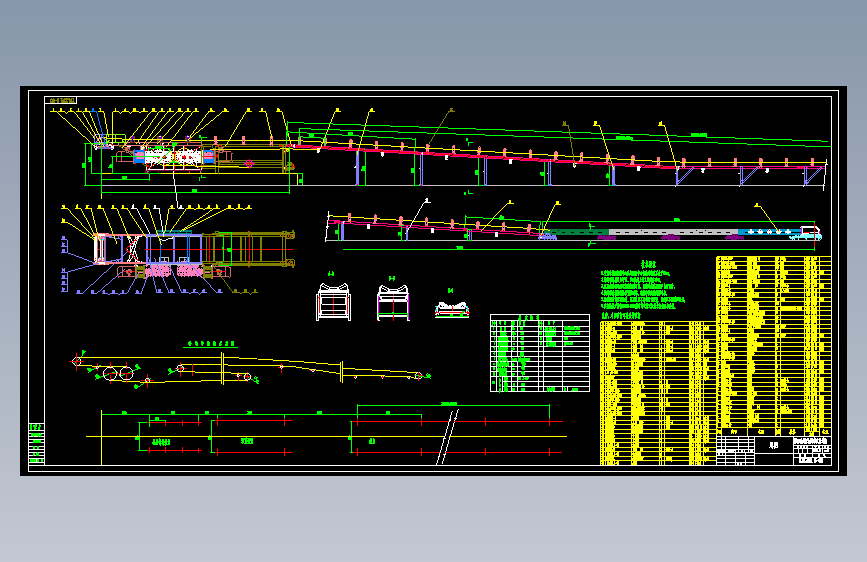Click the drawing number box in top-left corner
The image size is (867, 562).
coord(60,100)
